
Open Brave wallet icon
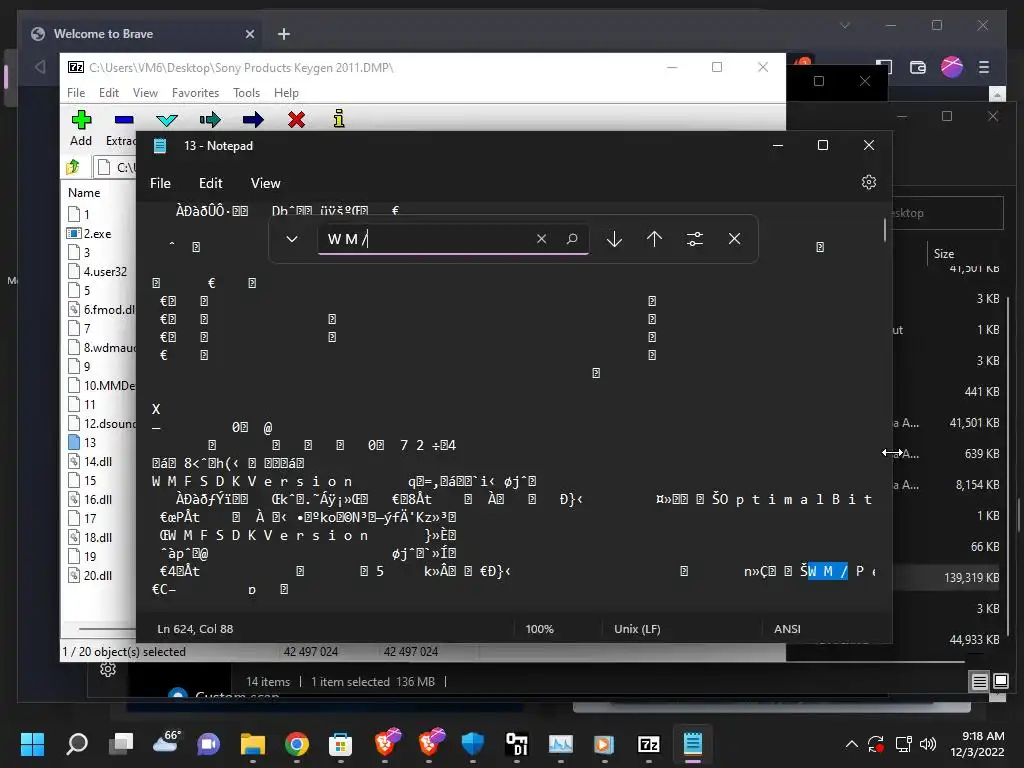coord(918,67)
